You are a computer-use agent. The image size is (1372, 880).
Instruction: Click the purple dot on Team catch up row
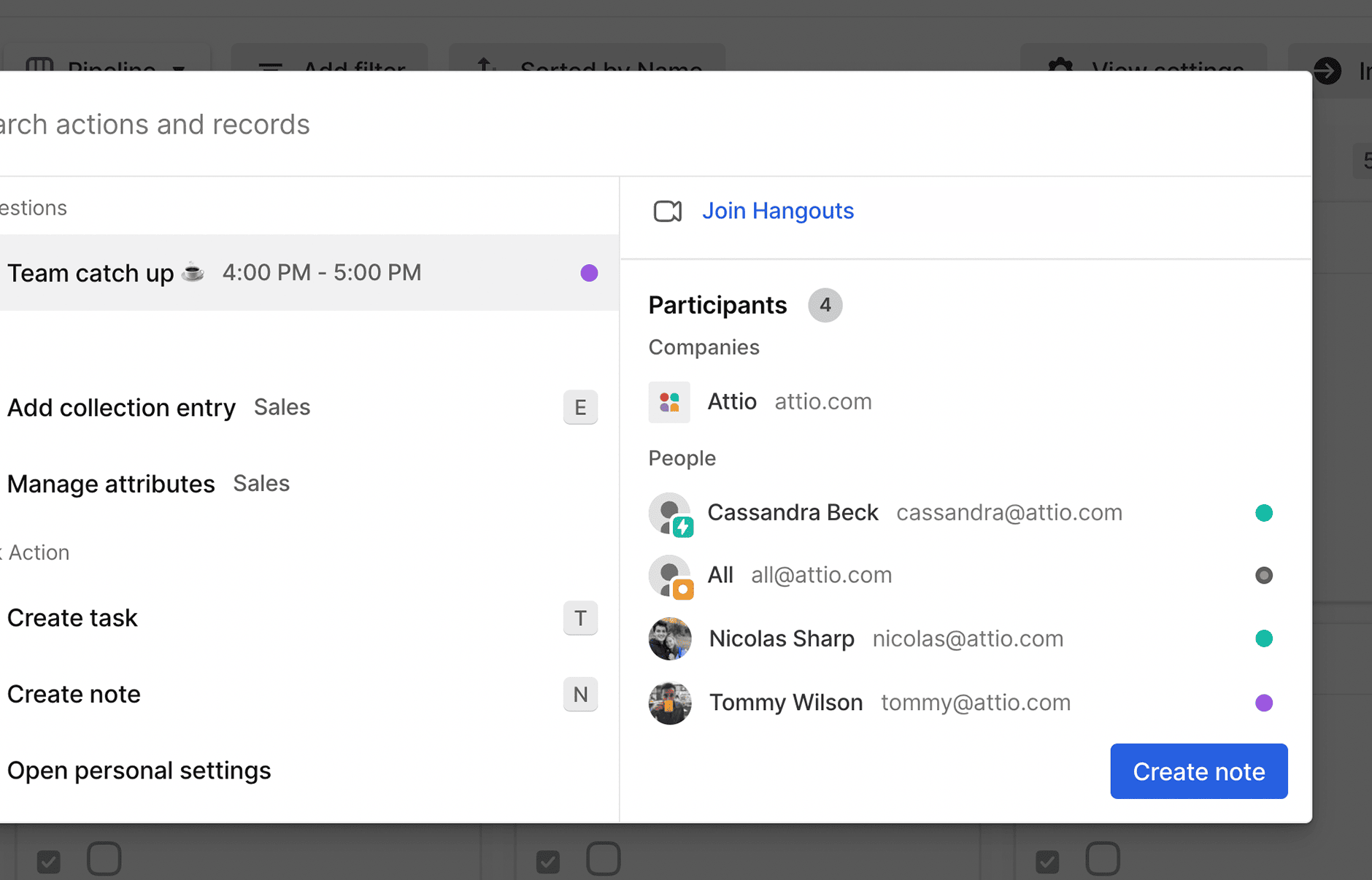589,273
